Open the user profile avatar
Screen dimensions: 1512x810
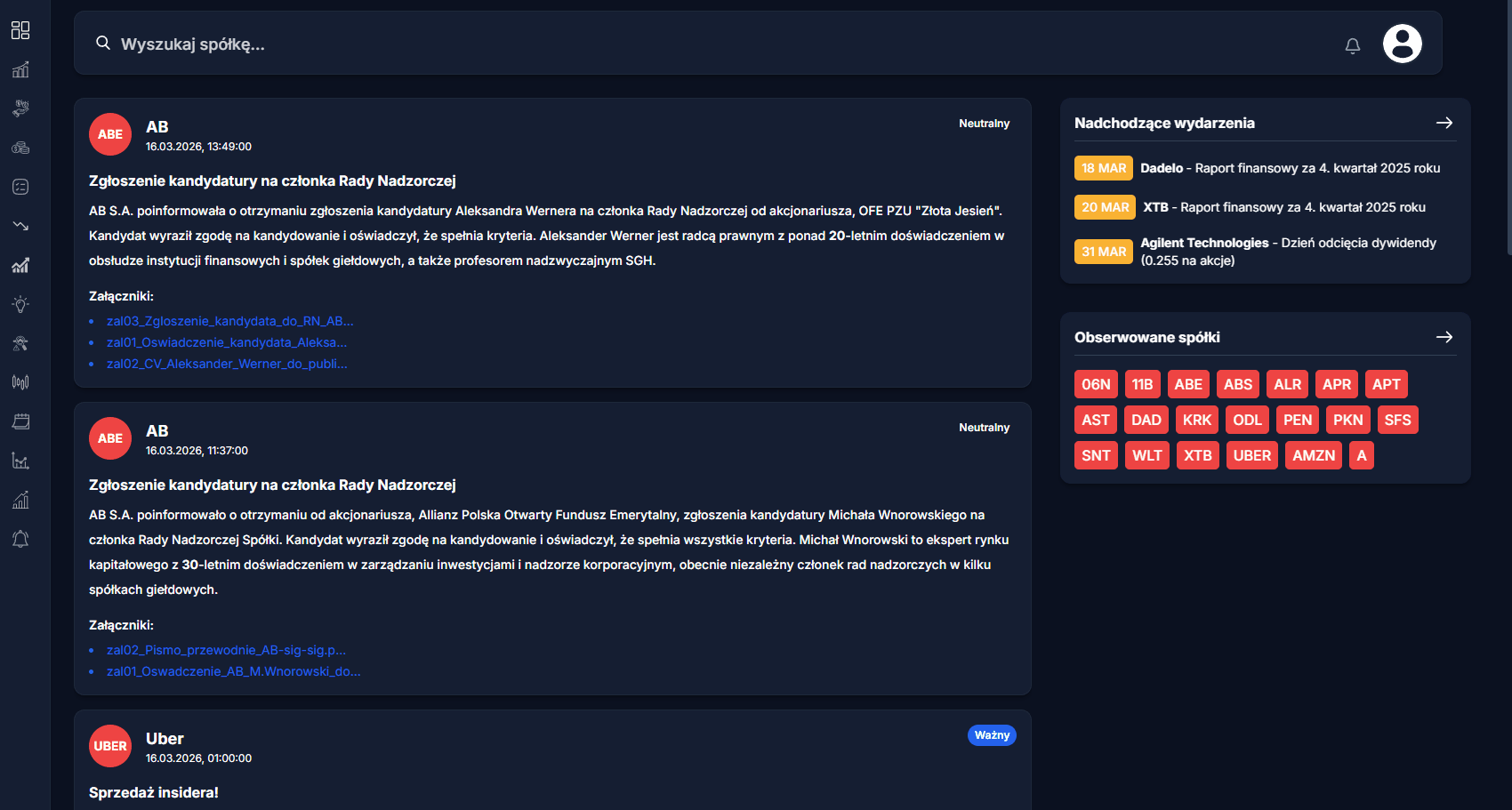click(1402, 44)
